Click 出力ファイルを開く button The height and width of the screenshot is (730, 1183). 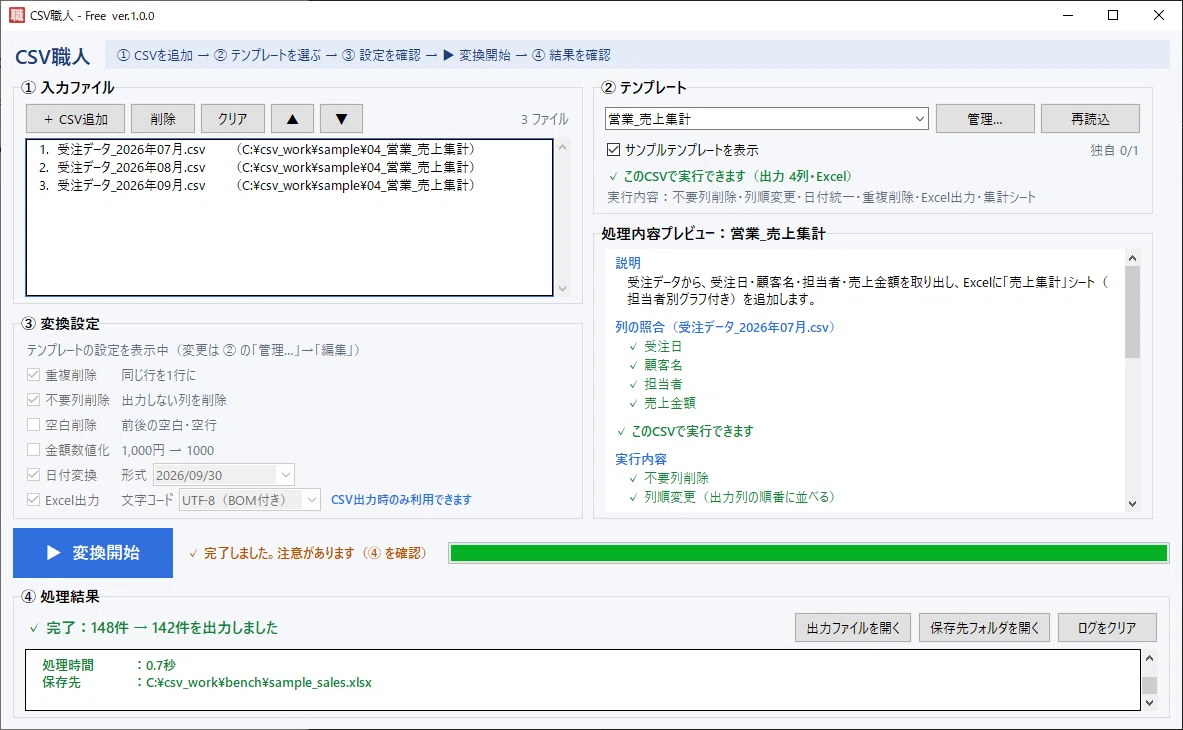[853, 627]
